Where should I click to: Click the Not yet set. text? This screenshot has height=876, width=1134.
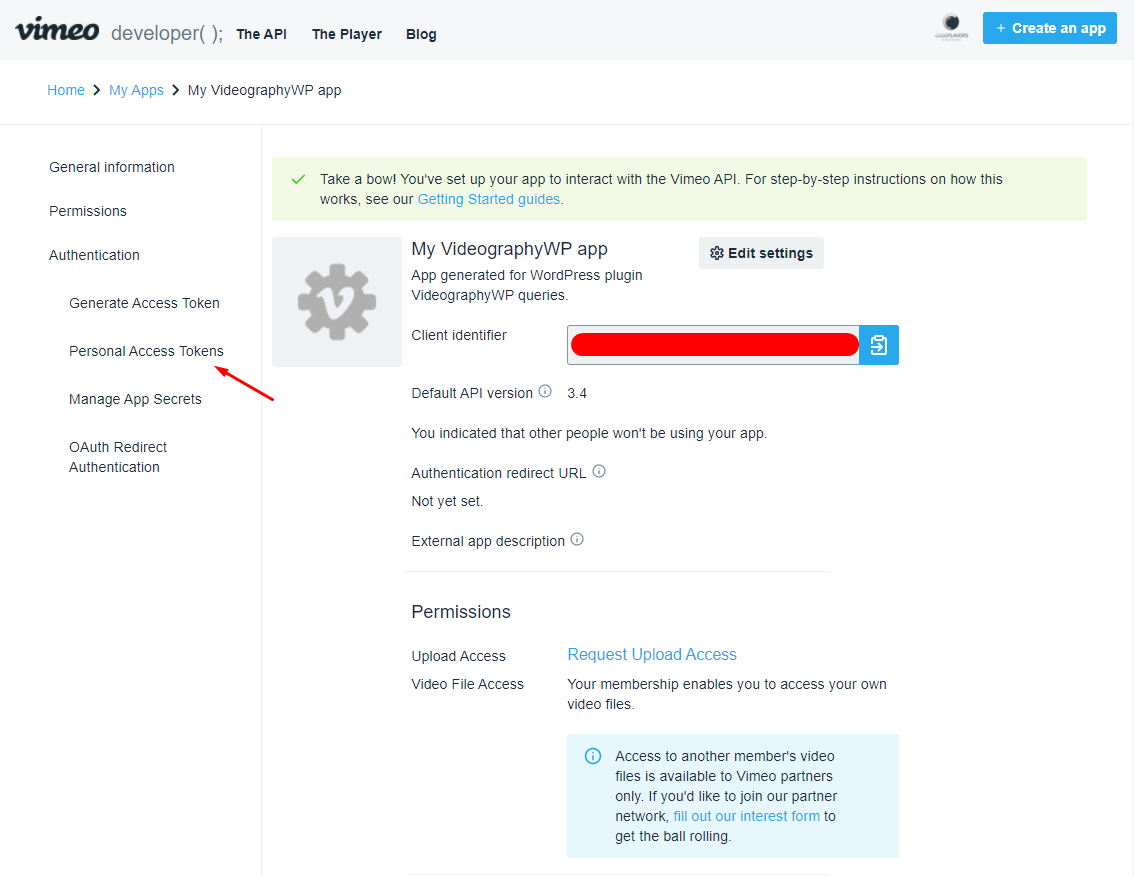click(447, 501)
